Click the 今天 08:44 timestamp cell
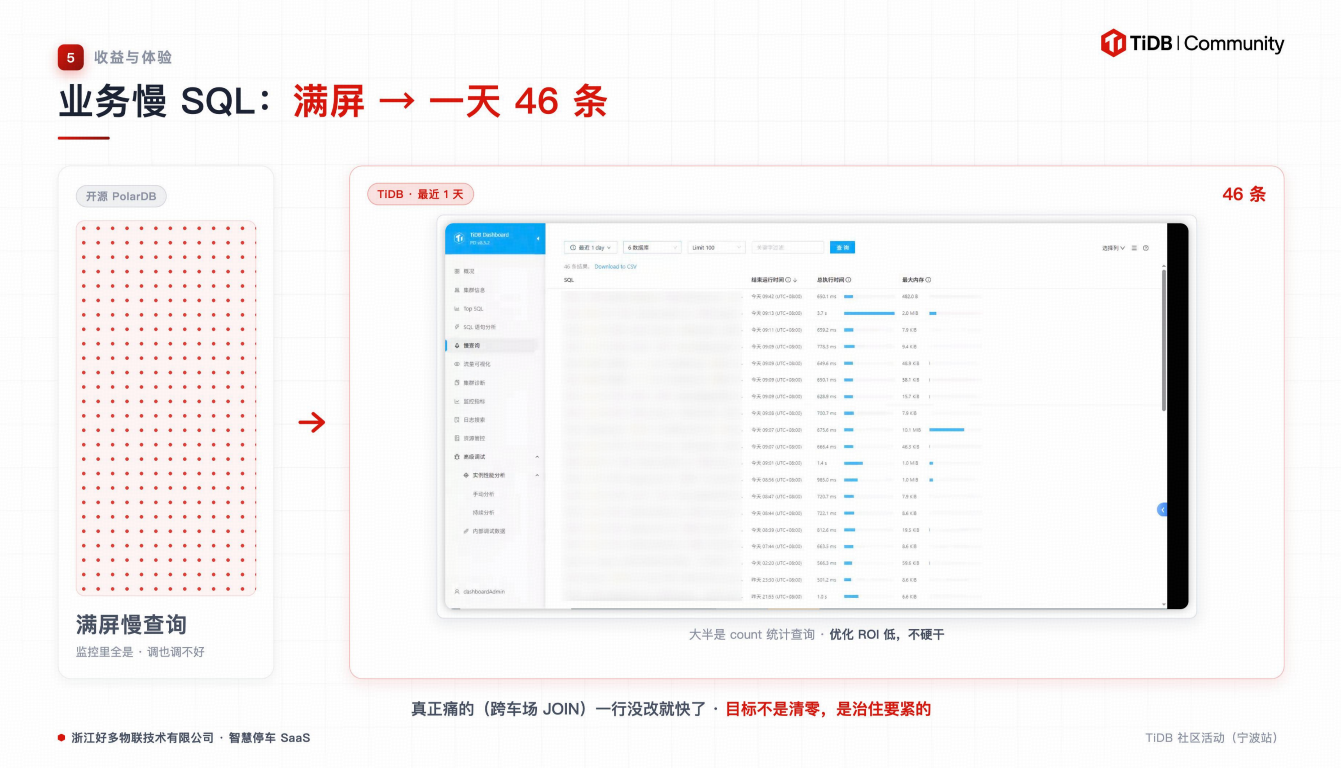The image size is (1341, 768). (776, 513)
